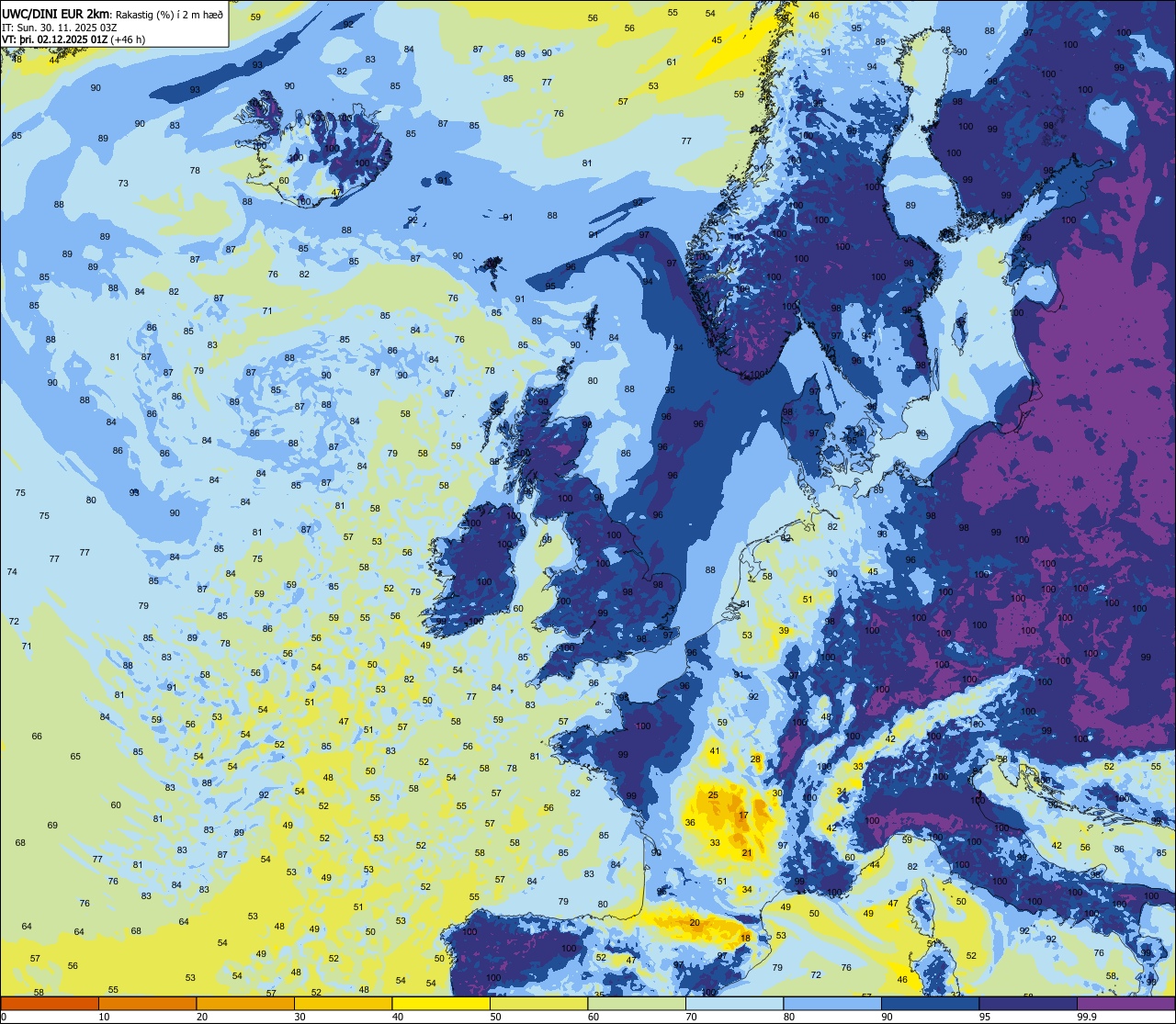
Task: Click the value '41' in yellow French area
Action: [x=715, y=751]
